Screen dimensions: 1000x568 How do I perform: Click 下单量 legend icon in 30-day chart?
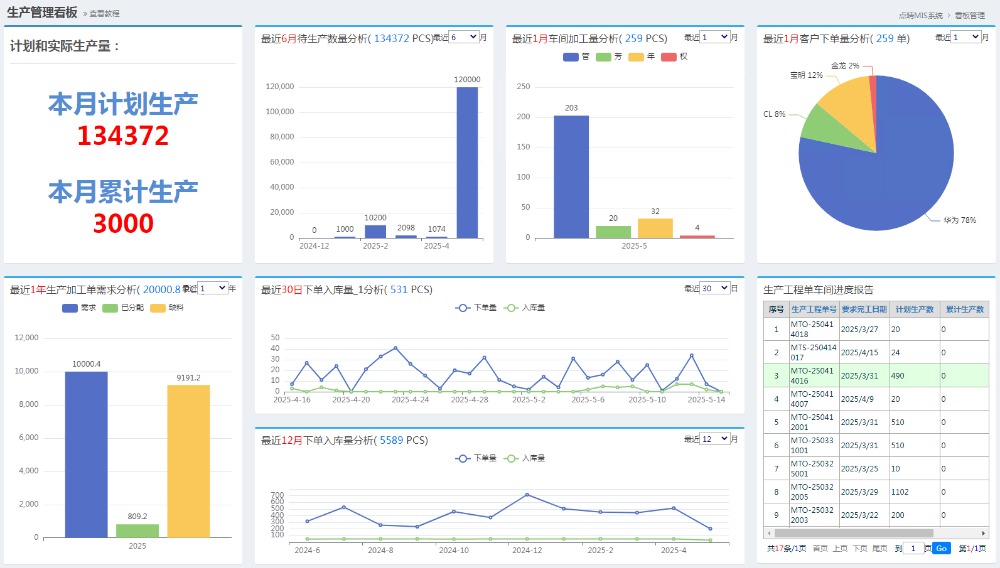click(x=464, y=308)
